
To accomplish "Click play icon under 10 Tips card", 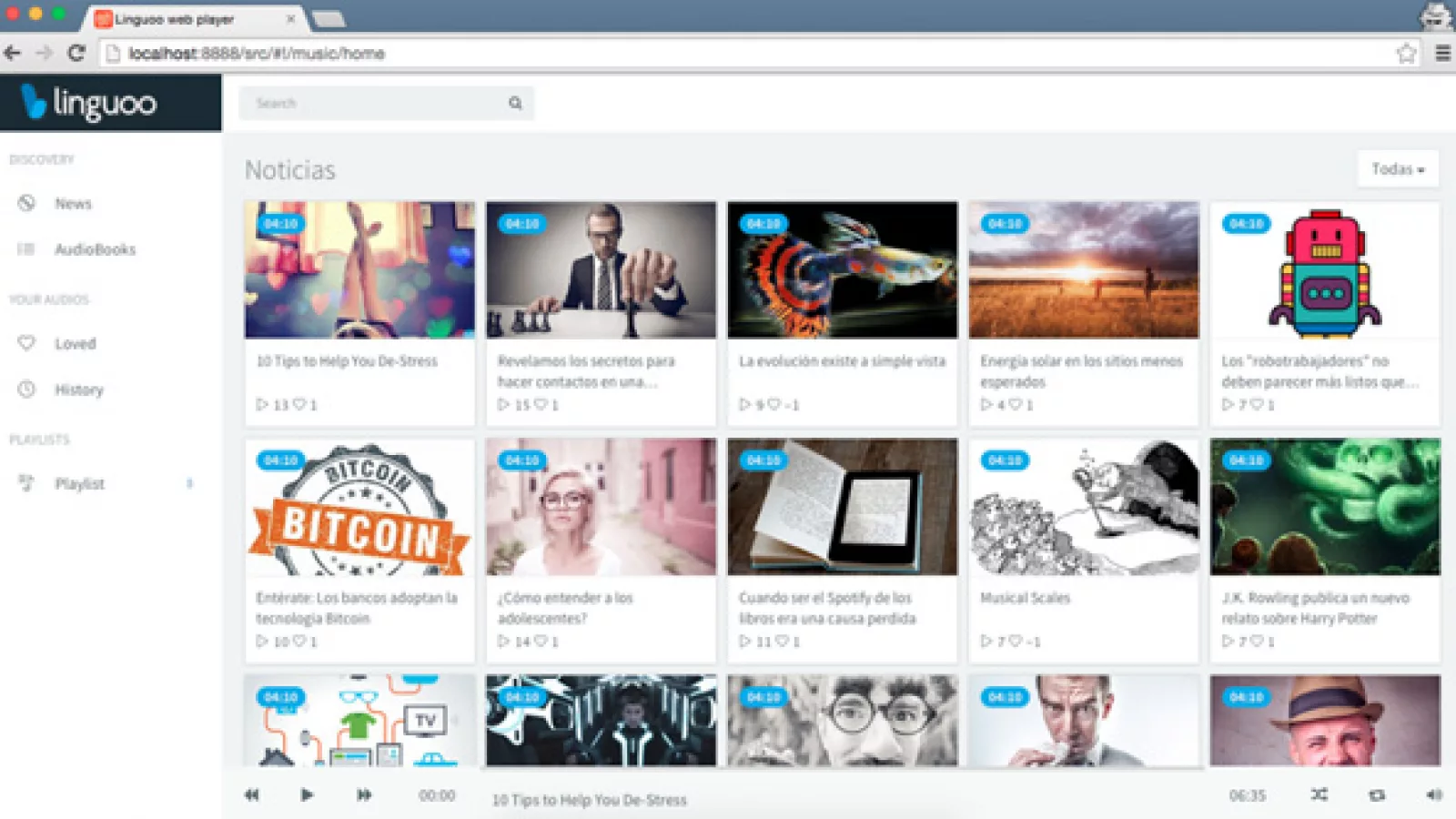I will click(262, 404).
